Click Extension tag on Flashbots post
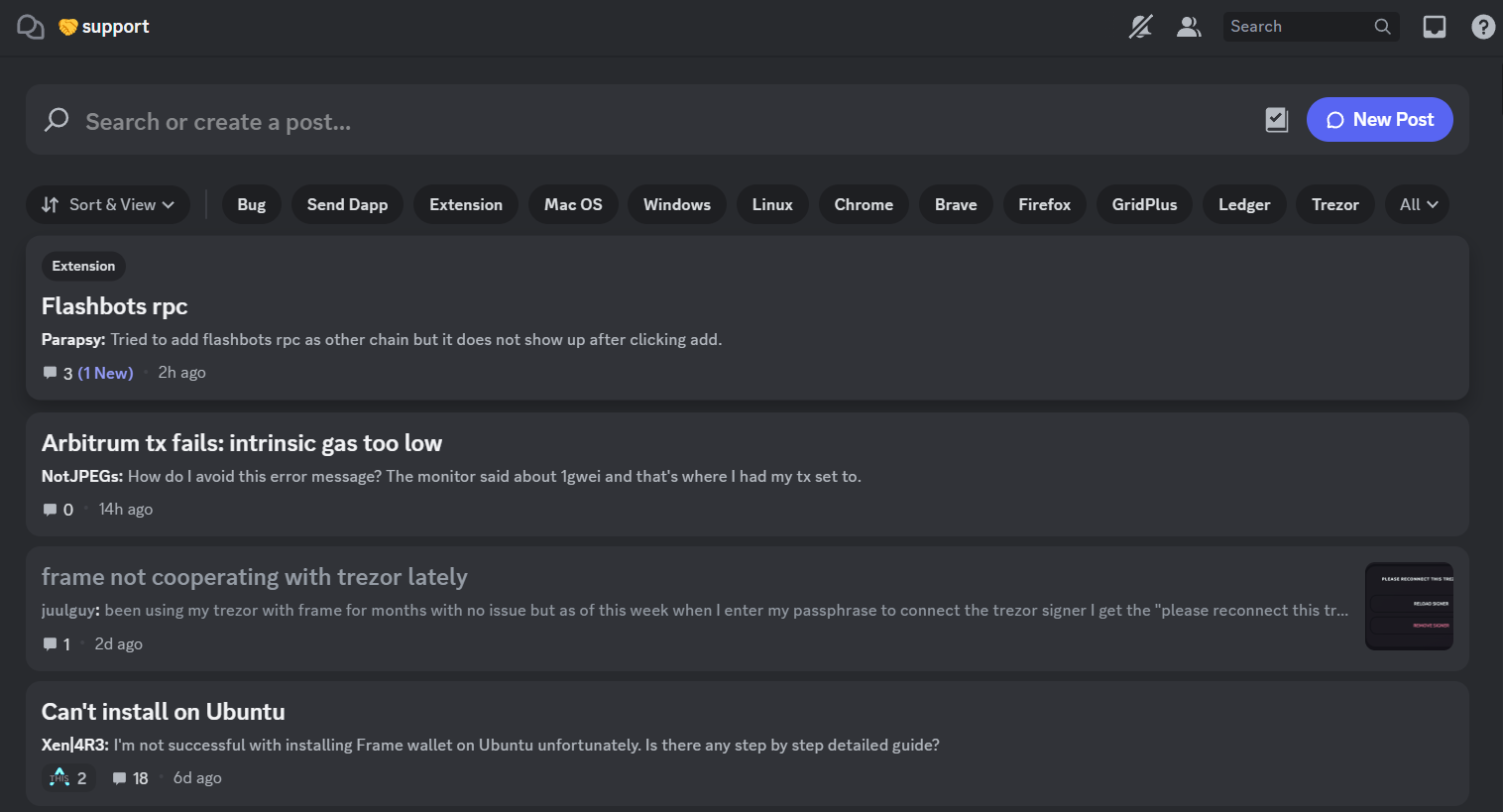The width and height of the screenshot is (1503, 812). point(83,266)
